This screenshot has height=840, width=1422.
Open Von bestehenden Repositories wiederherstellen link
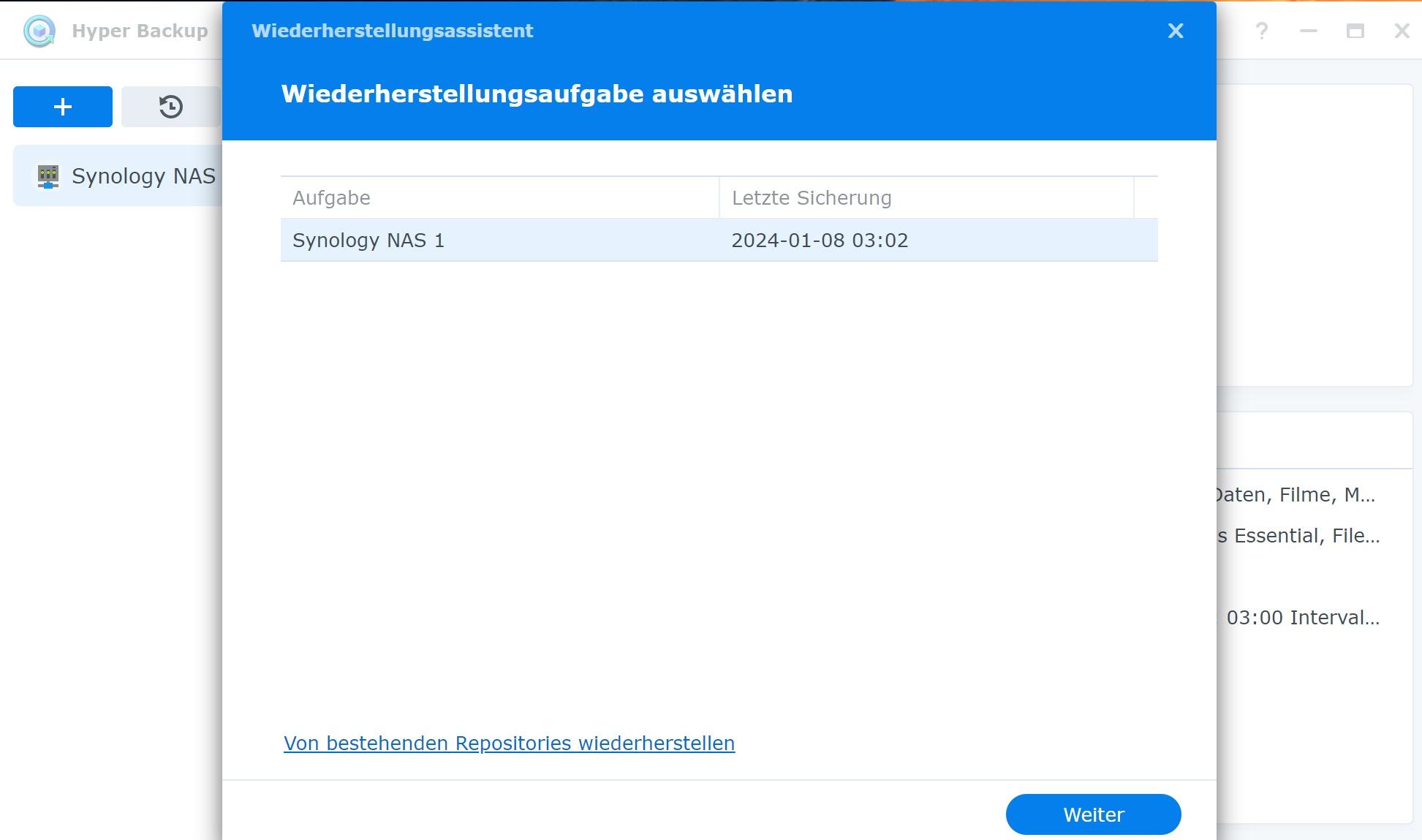coord(510,743)
